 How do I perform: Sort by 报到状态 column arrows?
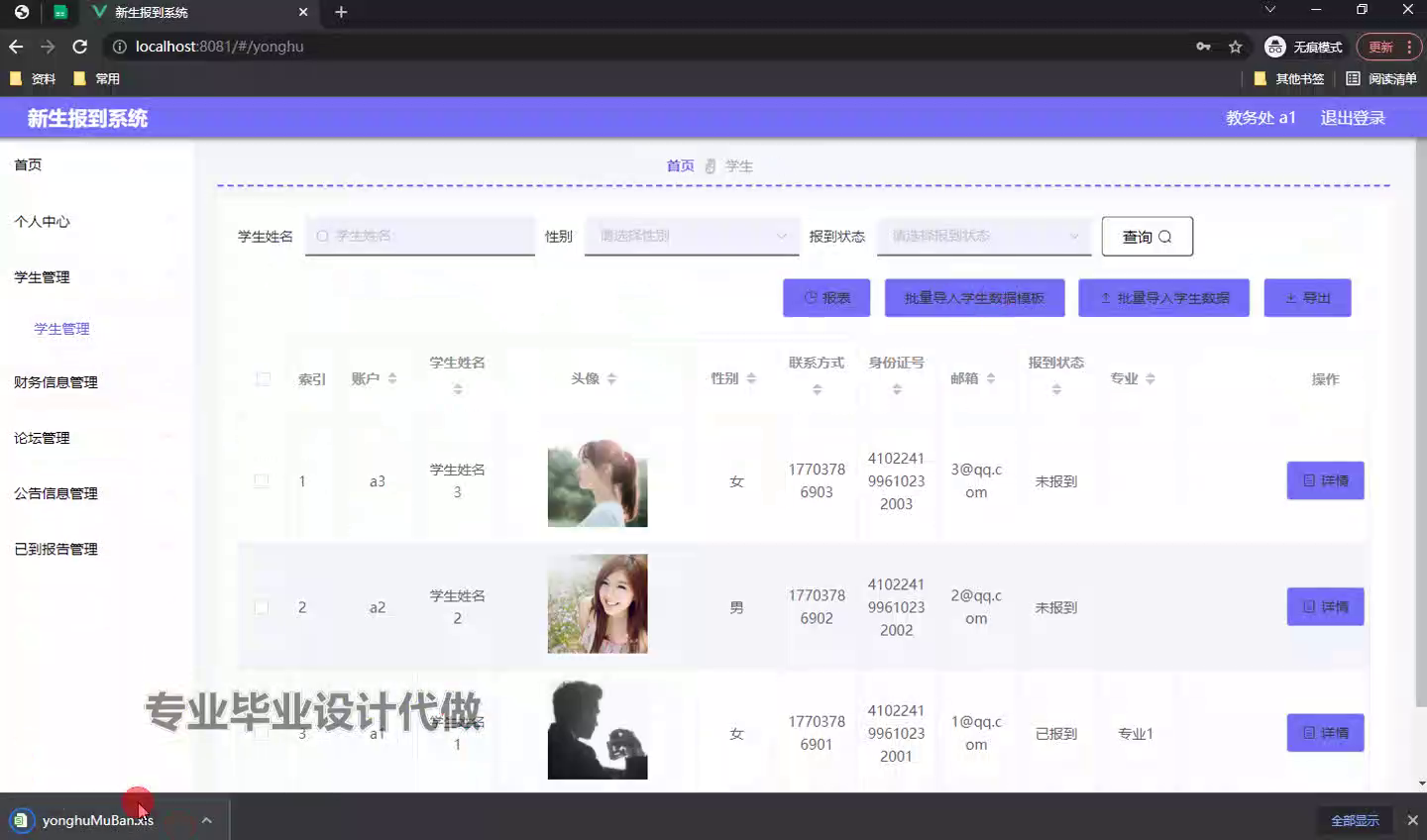[x=1056, y=389]
